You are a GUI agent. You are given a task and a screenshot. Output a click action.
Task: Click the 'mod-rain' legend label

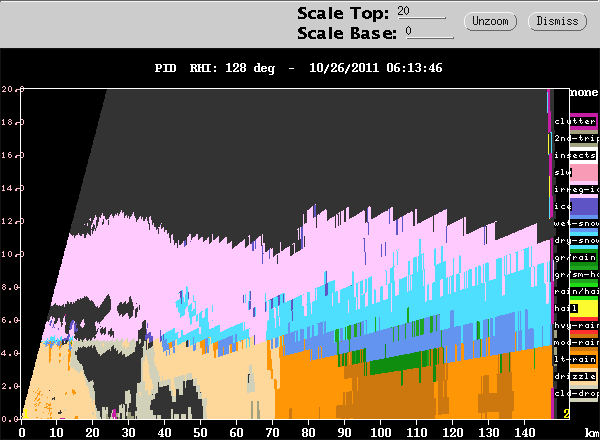[x=576, y=342]
